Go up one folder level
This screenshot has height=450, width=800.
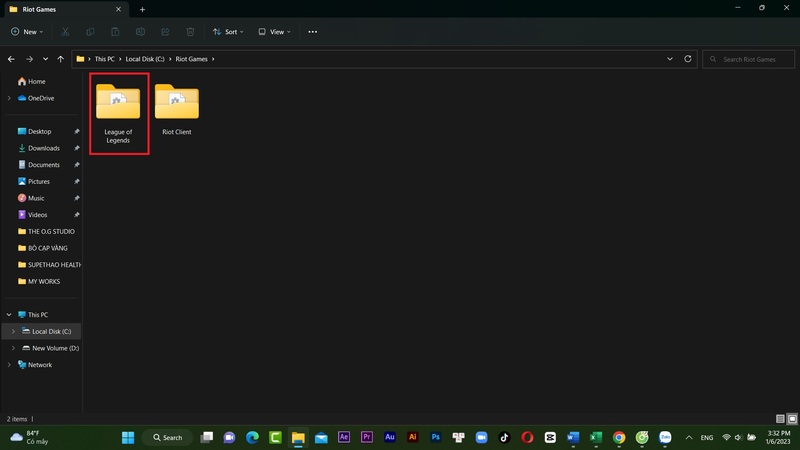point(61,59)
